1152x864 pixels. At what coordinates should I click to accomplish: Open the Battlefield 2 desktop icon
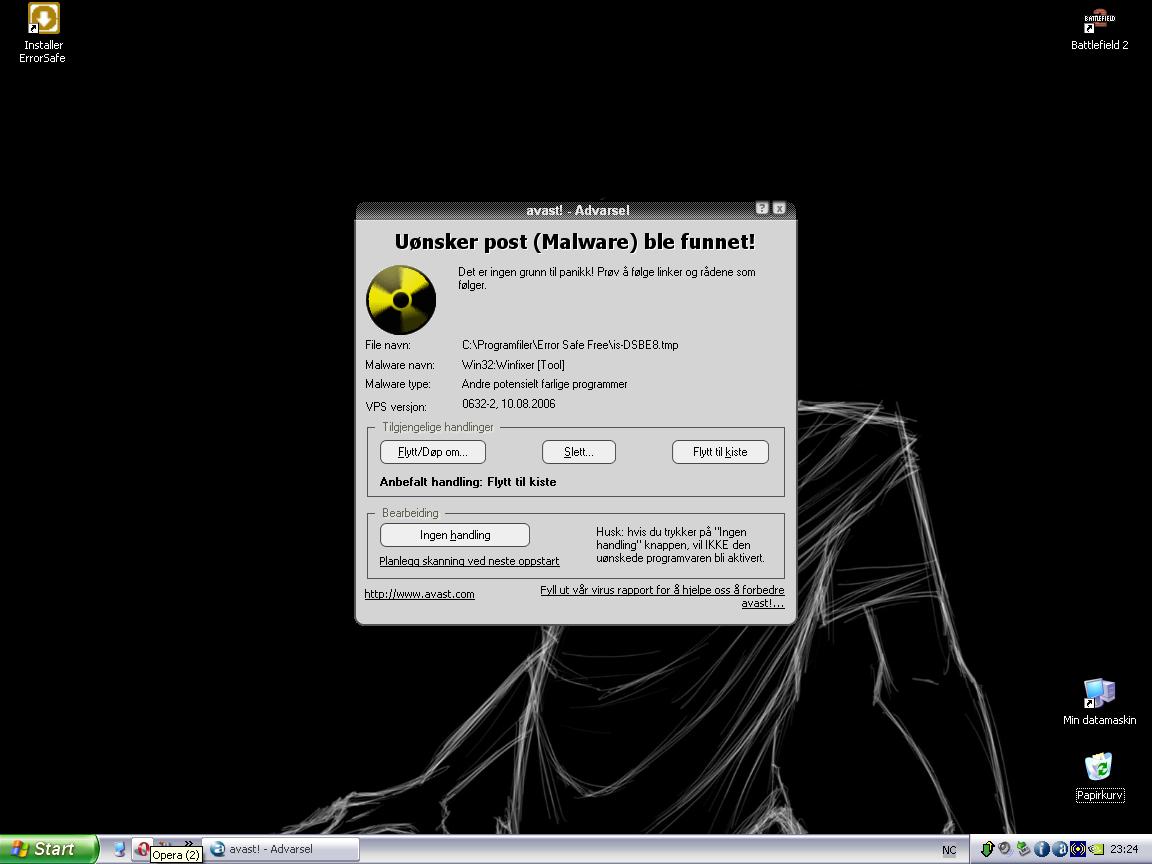coord(1099,32)
